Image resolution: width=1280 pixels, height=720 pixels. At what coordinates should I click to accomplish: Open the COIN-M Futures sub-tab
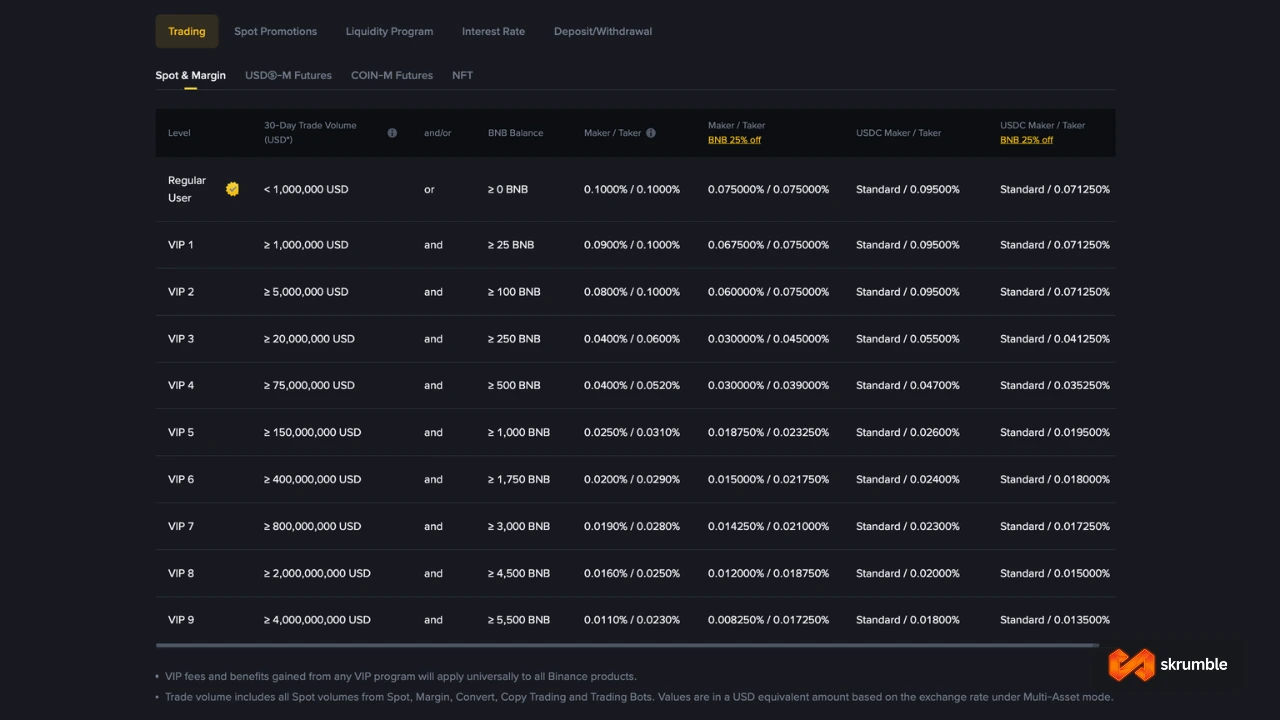click(x=392, y=75)
